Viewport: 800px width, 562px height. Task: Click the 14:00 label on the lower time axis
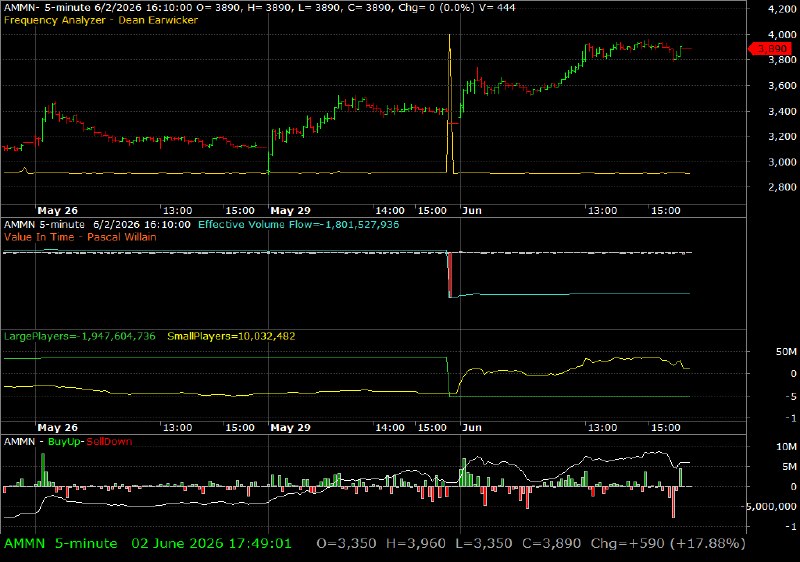390,427
